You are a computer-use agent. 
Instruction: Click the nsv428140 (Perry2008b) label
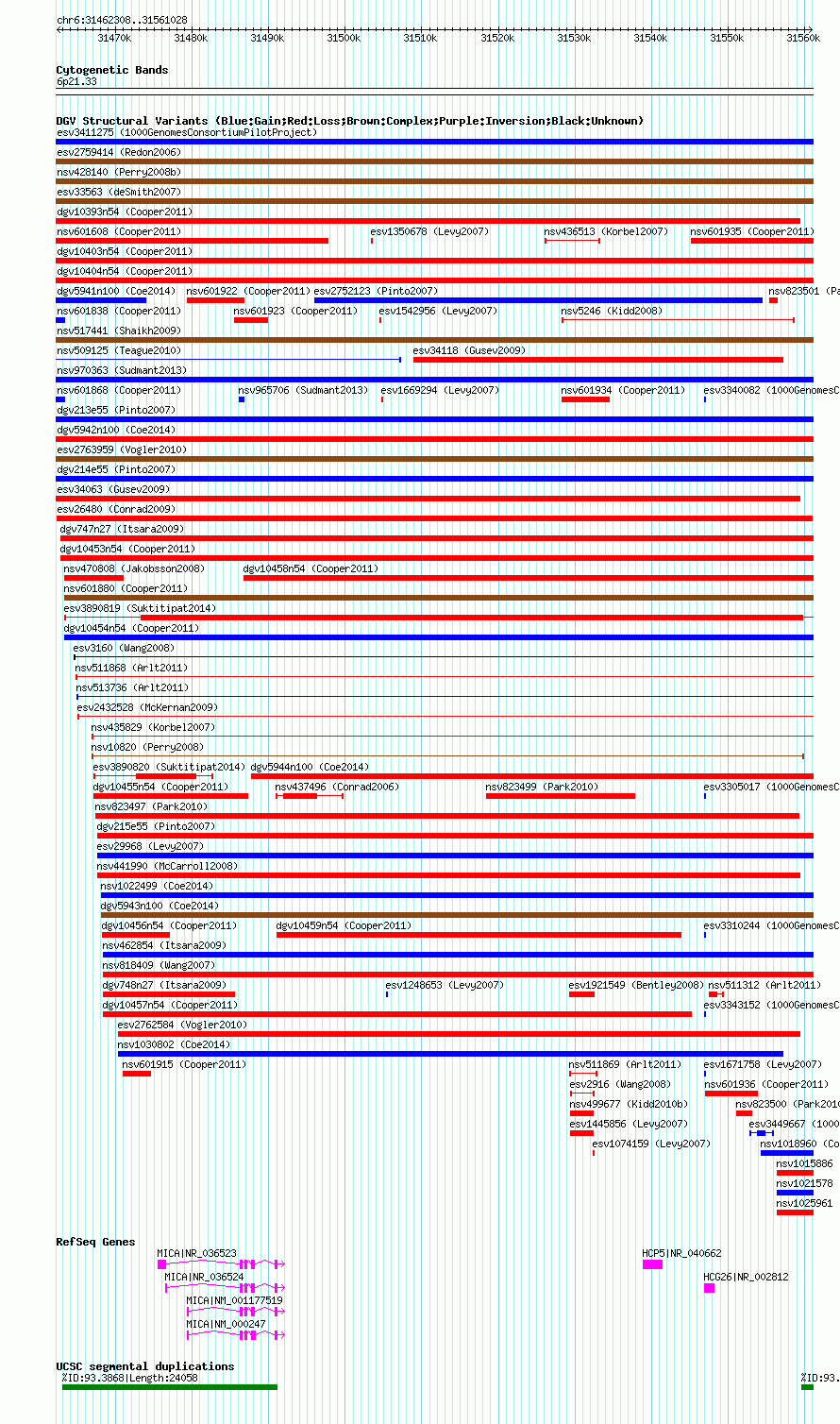[118, 172]
